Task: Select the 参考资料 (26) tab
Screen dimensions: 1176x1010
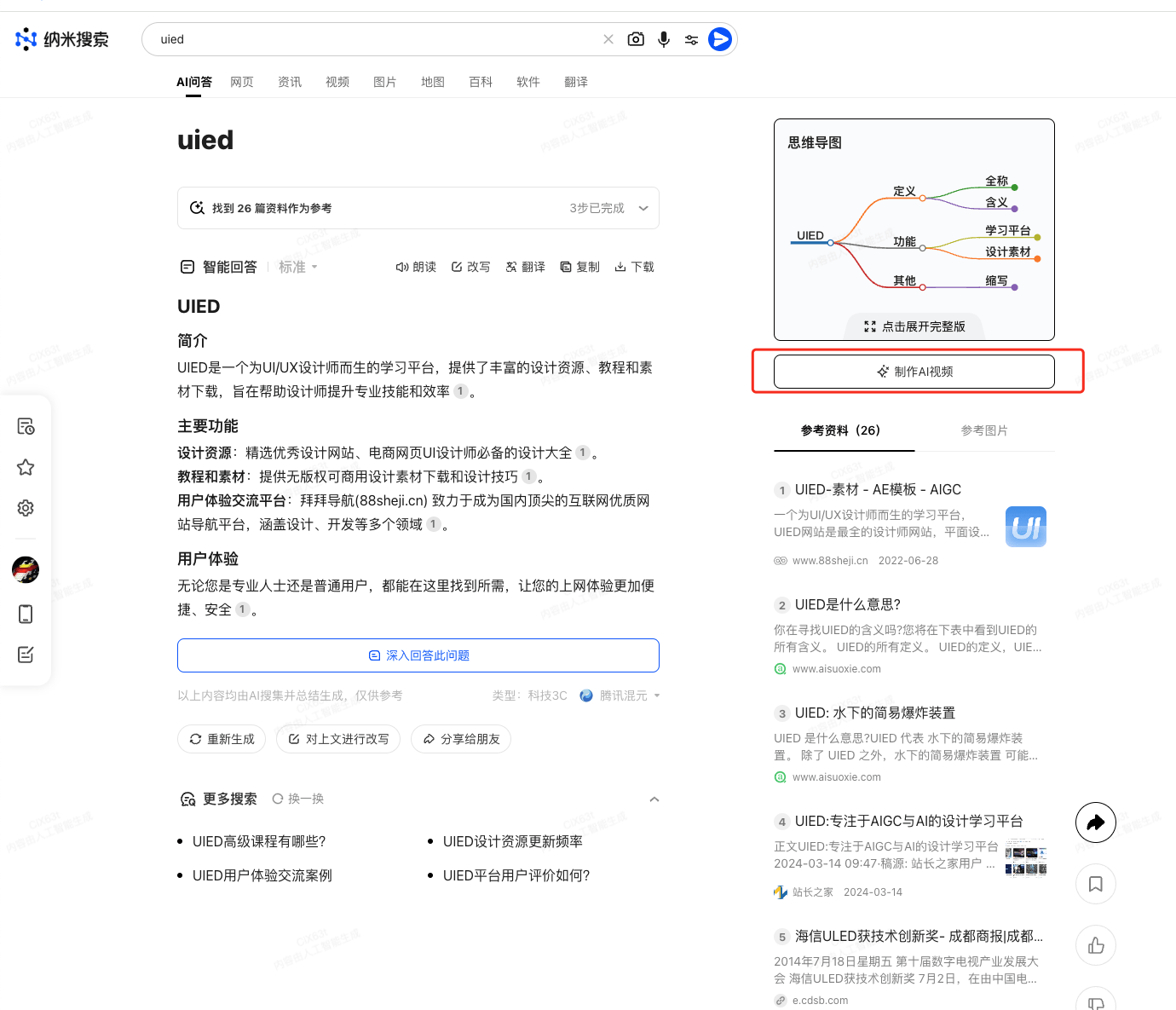Action: 840,430
